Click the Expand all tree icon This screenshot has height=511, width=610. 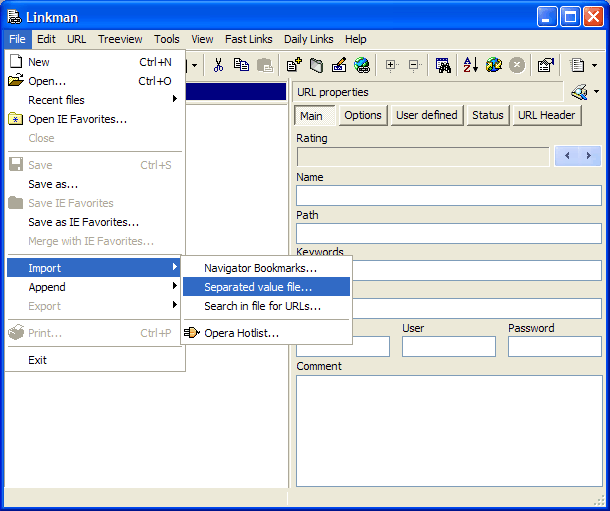click(x=391, y=65)
